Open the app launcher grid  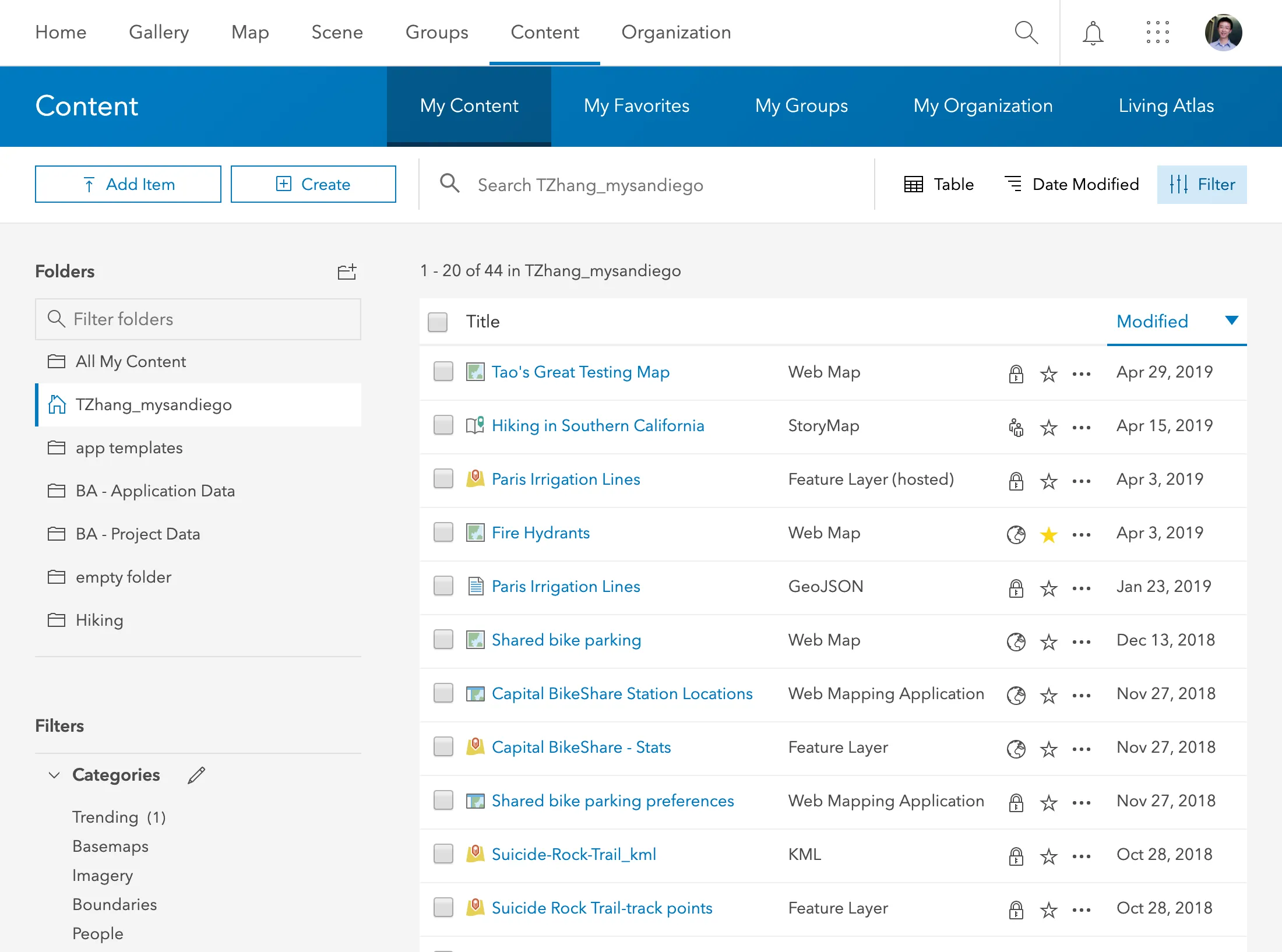pos(1157,33)
